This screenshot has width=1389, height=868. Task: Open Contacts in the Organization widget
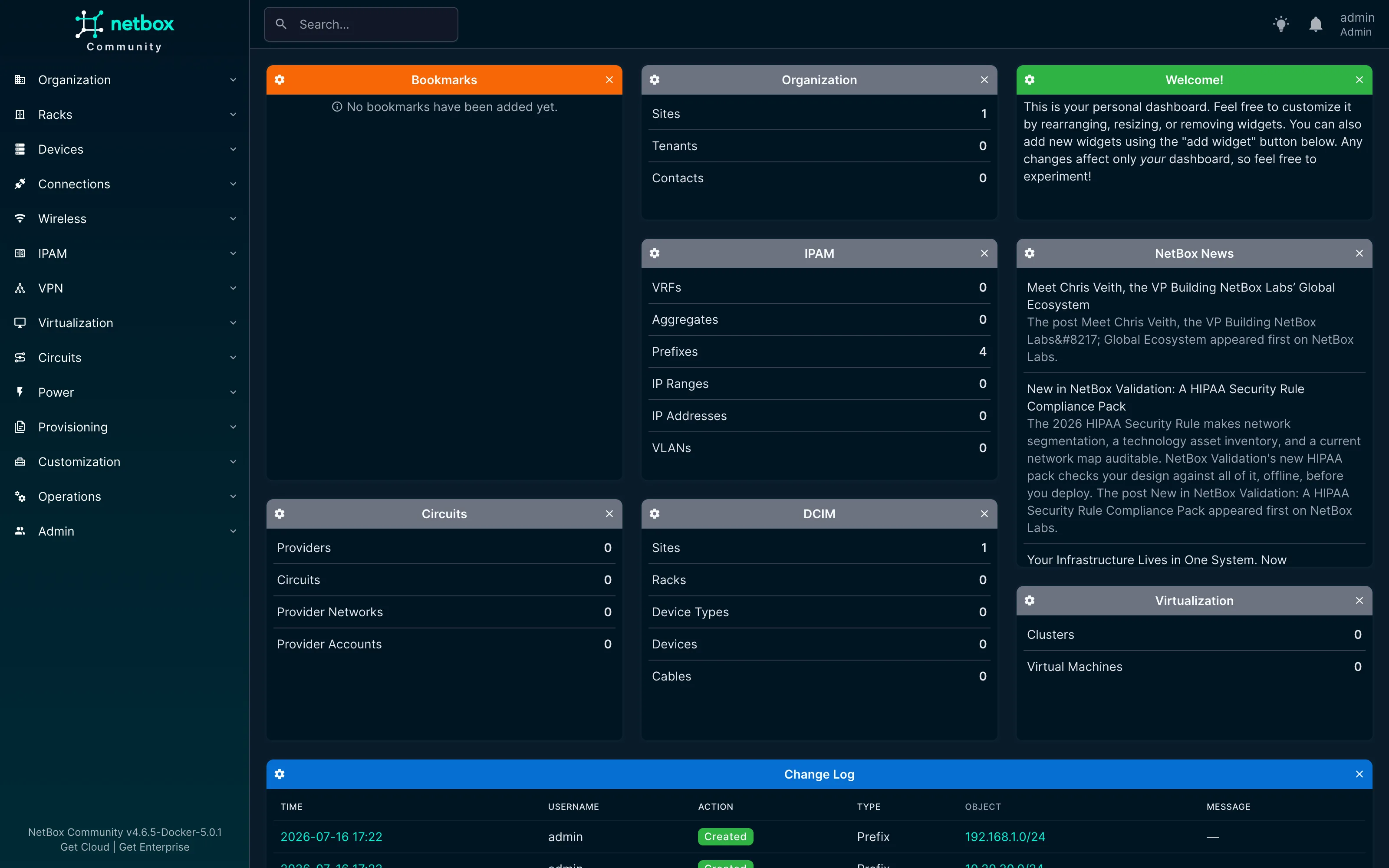point(819,178)
